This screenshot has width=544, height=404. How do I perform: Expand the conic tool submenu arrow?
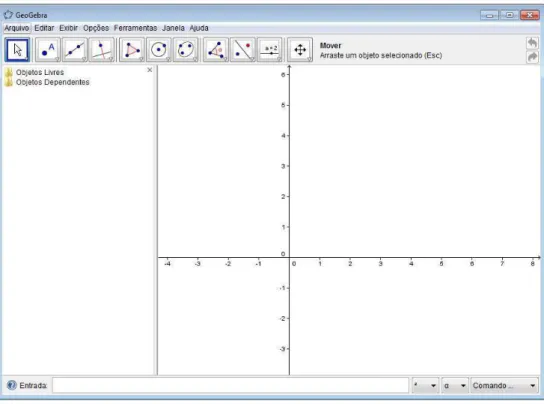(x=195, y=59)
